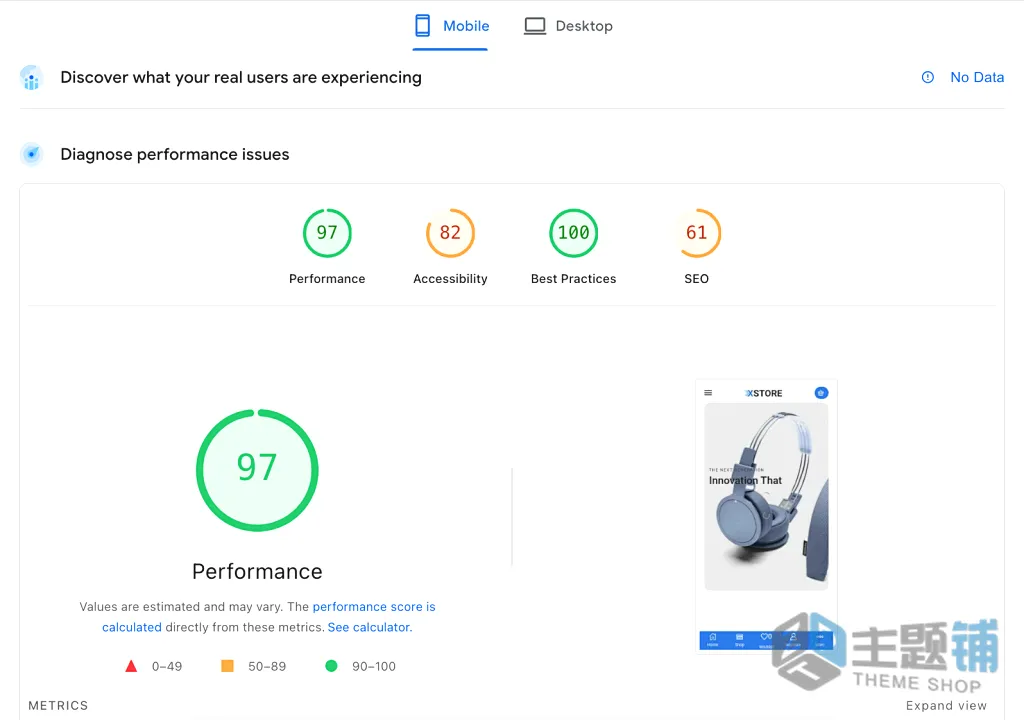Click the orange square 50–89 legend icon

227,666
